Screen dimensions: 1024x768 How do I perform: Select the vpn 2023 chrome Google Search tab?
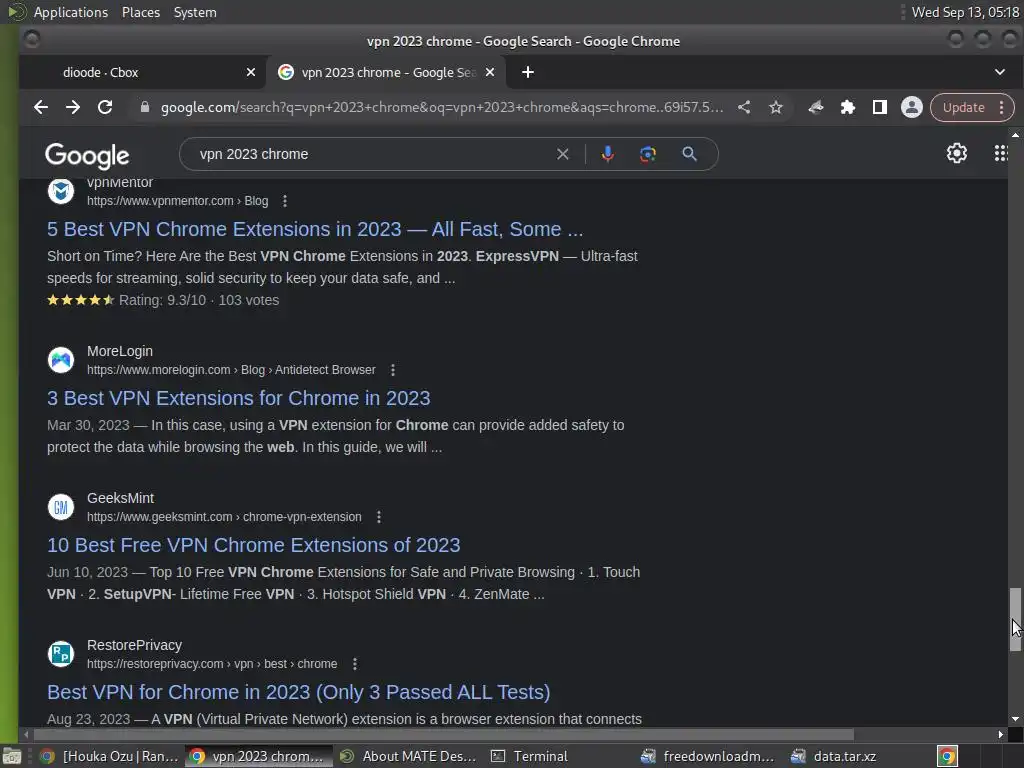385,72
